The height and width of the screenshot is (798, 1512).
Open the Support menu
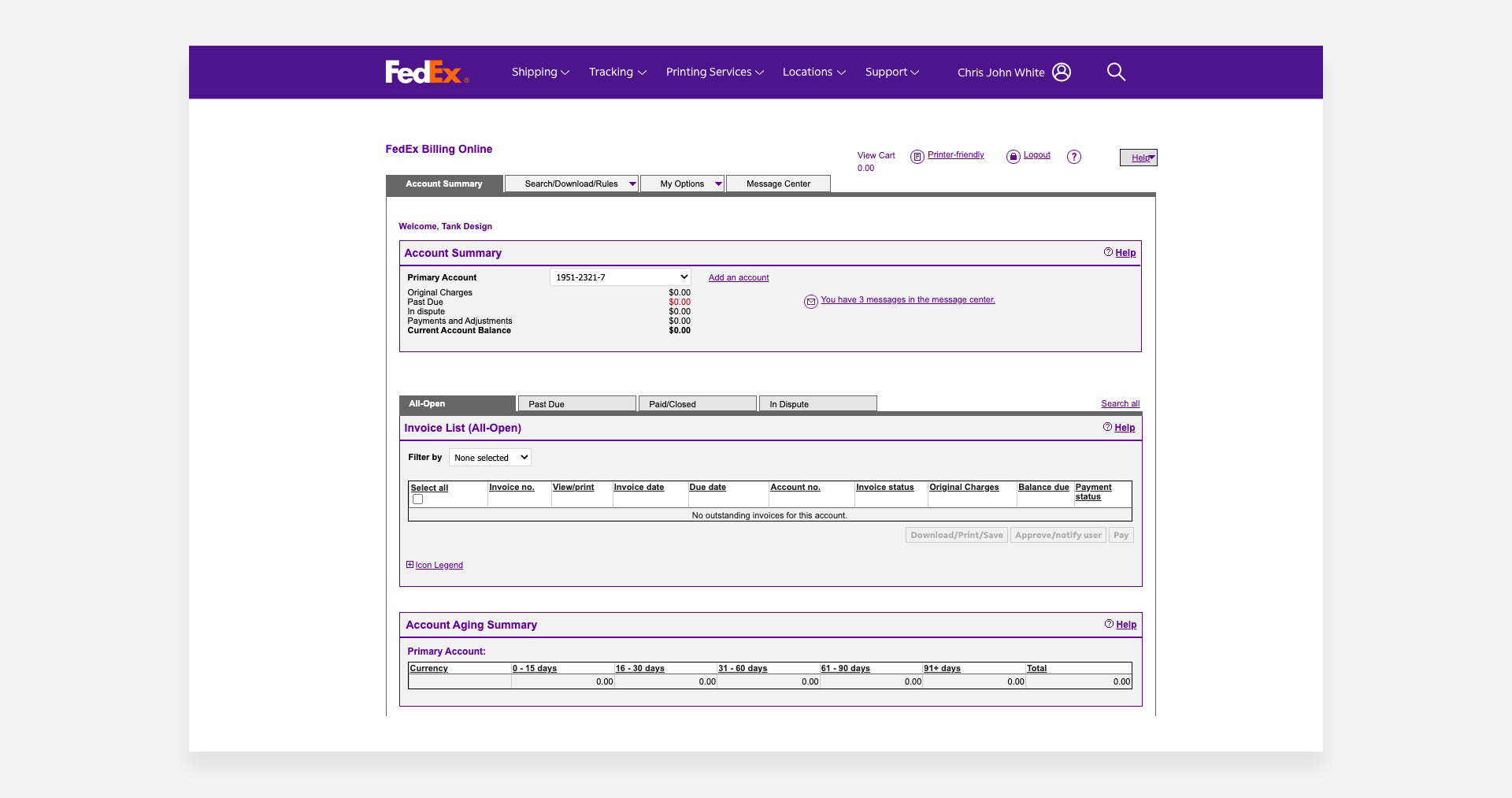click(892, 72)
